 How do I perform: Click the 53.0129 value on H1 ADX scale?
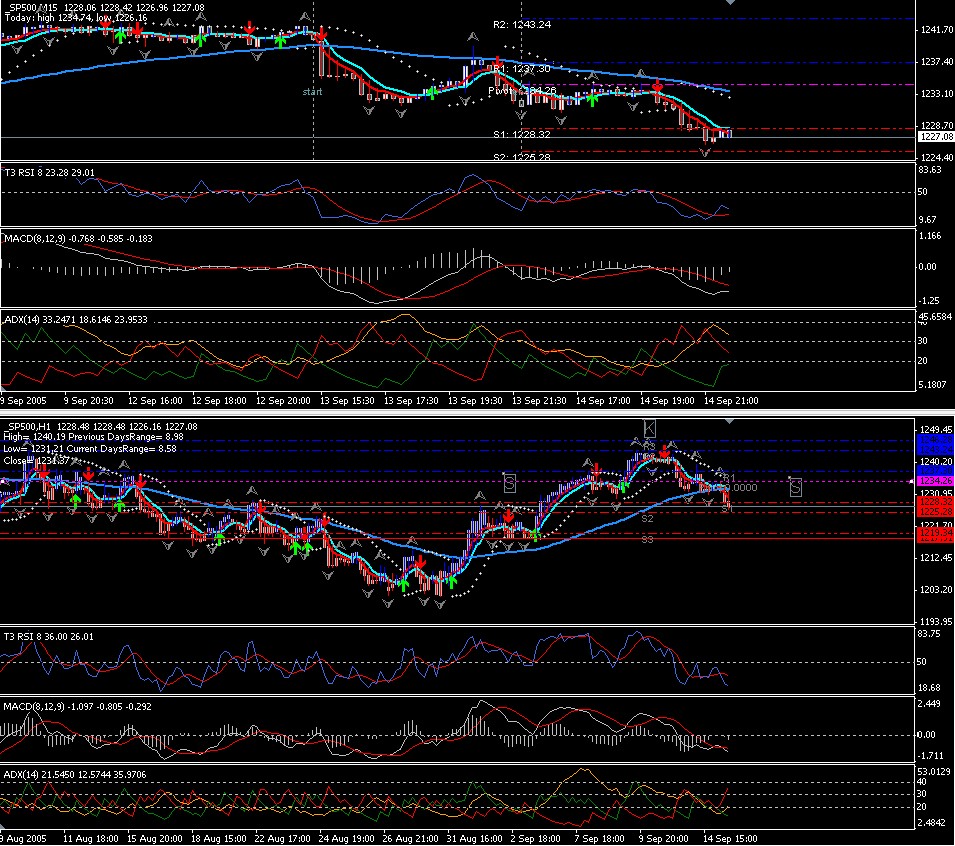pyautogui.click(x=935, y=773)
